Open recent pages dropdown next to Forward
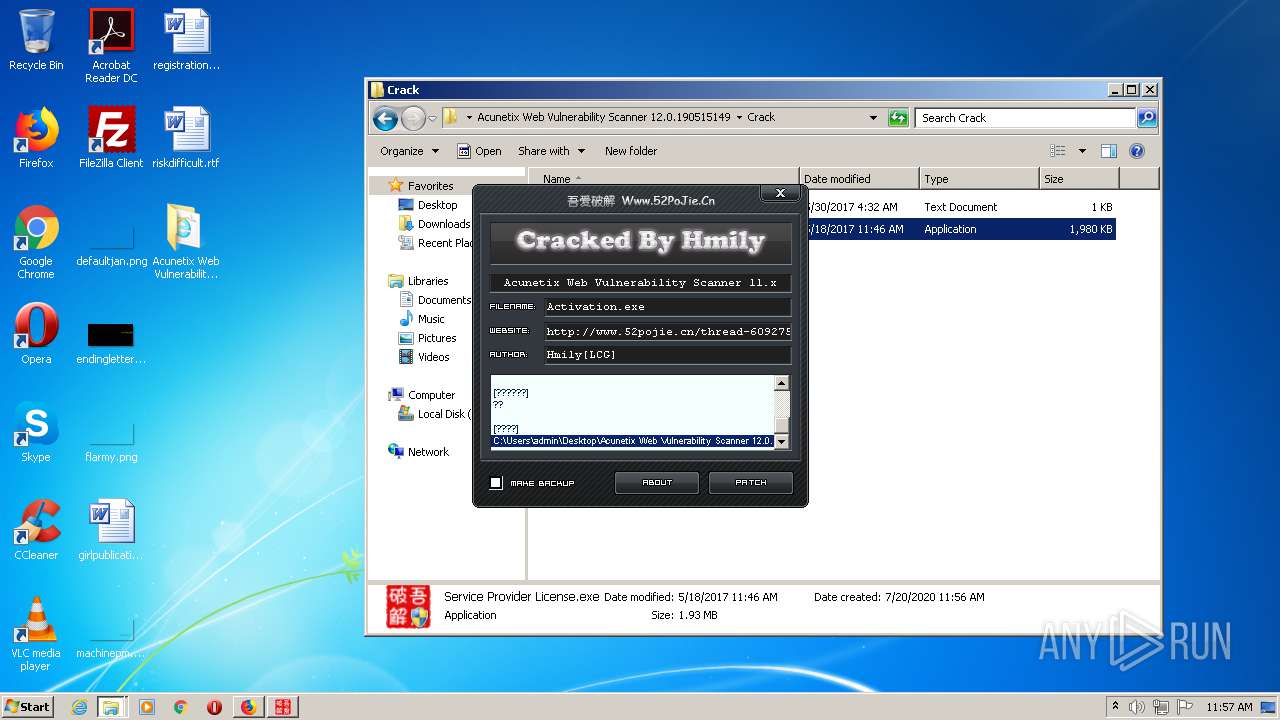 [x=432, y=118]
